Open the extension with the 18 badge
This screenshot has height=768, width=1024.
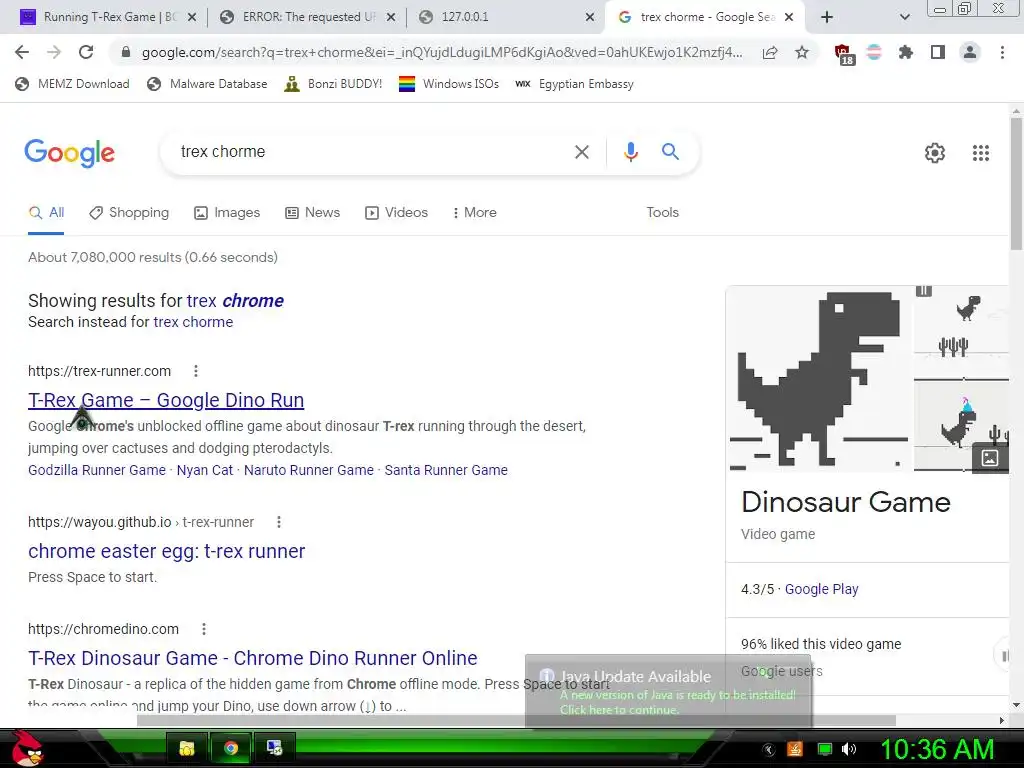(x=844, y=54)
